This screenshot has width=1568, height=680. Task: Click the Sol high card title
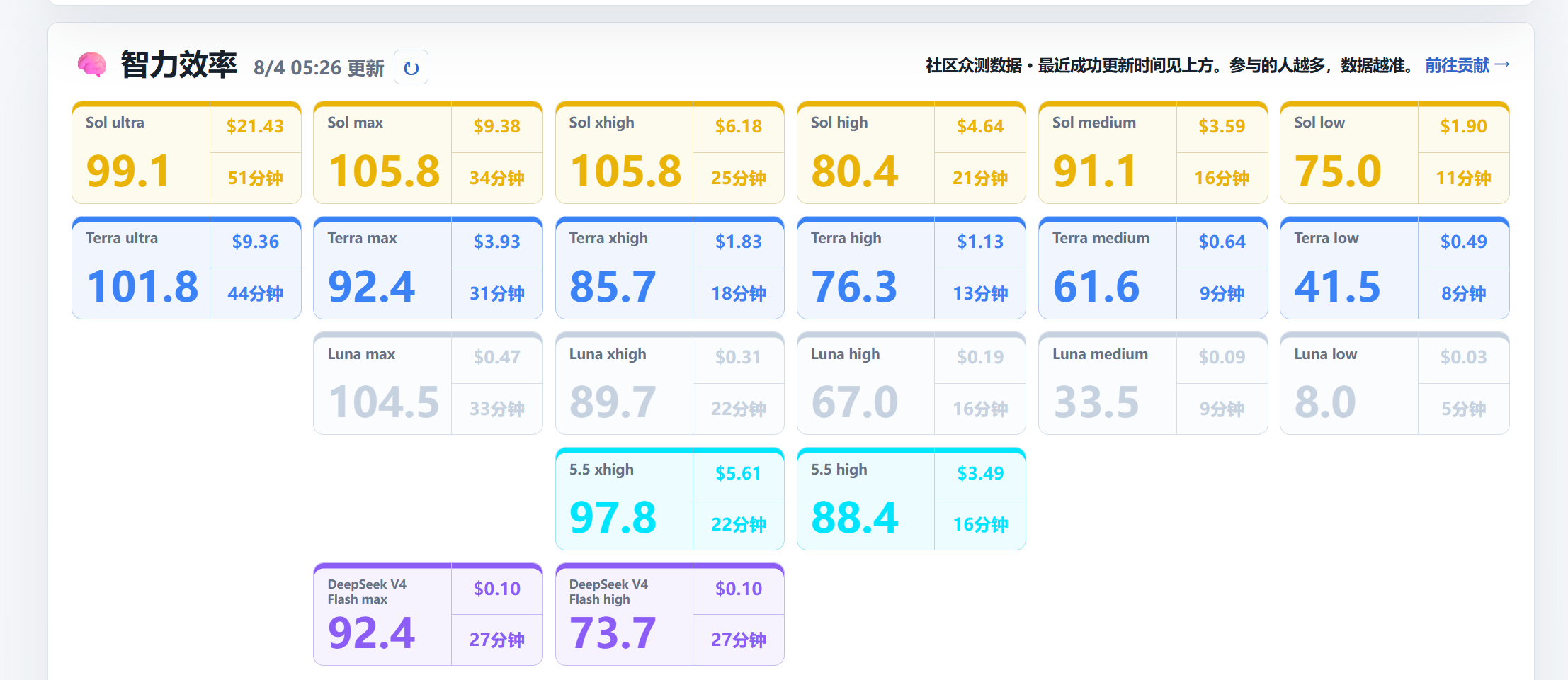839,123
